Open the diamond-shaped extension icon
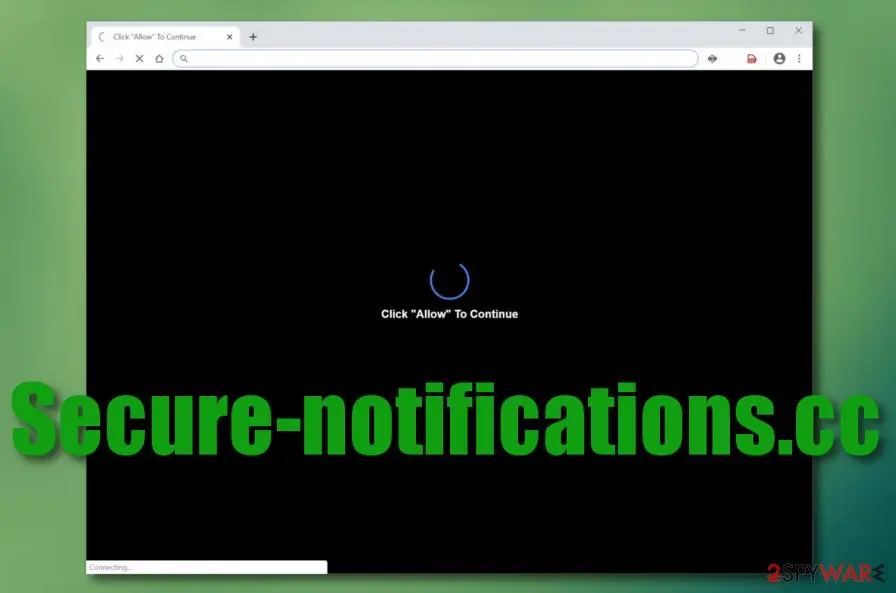This screenshot has width=896, height=593. point(713,58)
